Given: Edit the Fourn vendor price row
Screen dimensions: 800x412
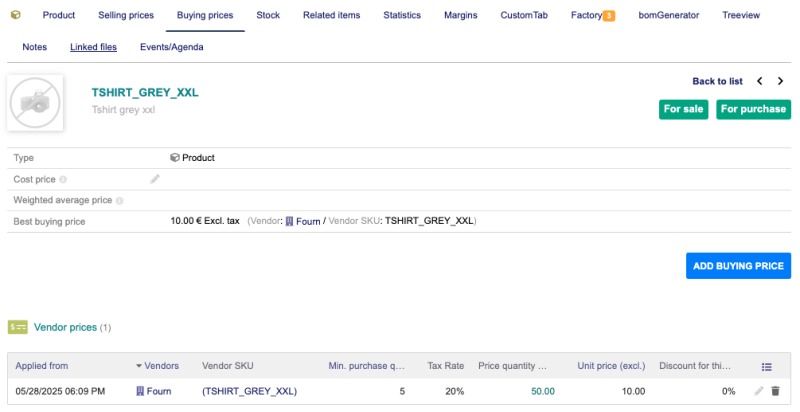Looking at the screenshot, I should [759, 391].
